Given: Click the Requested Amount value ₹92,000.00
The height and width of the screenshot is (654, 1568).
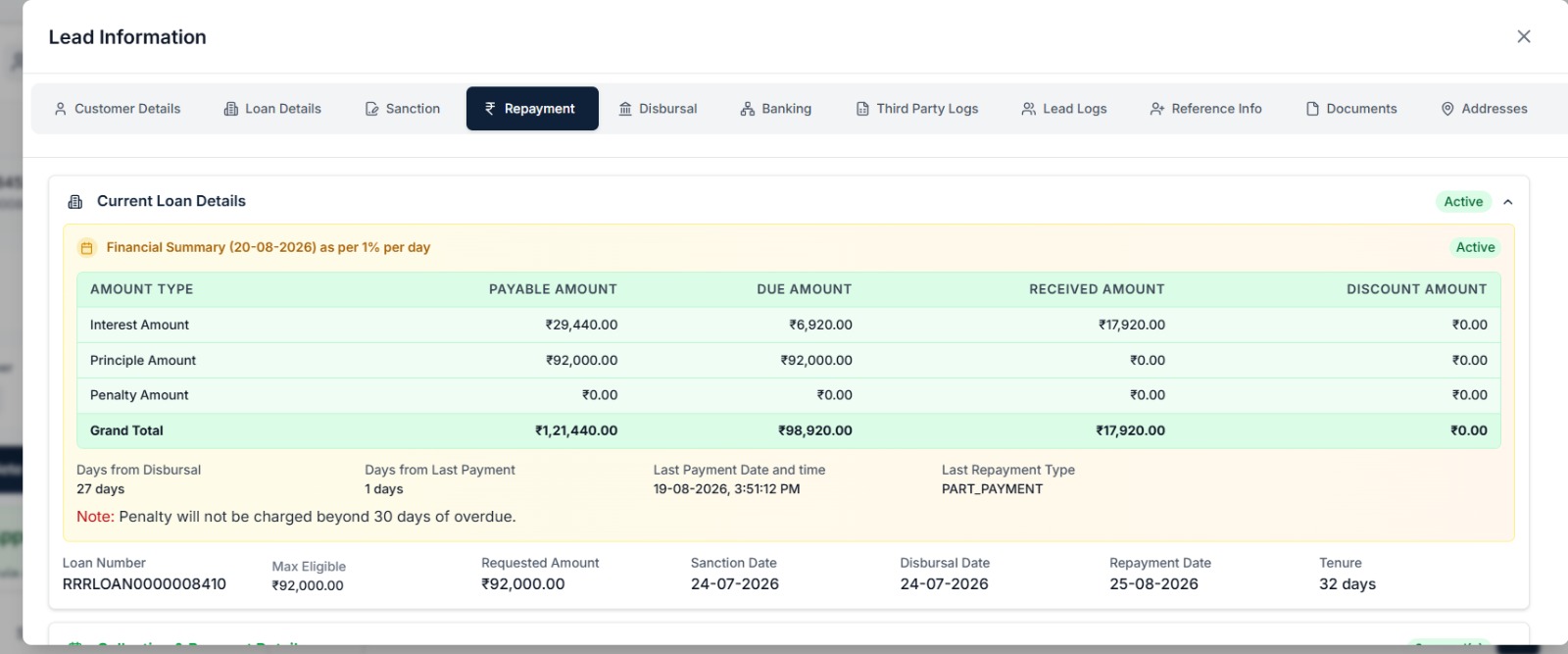Looking at the screenshot, I should pos(522,584).
